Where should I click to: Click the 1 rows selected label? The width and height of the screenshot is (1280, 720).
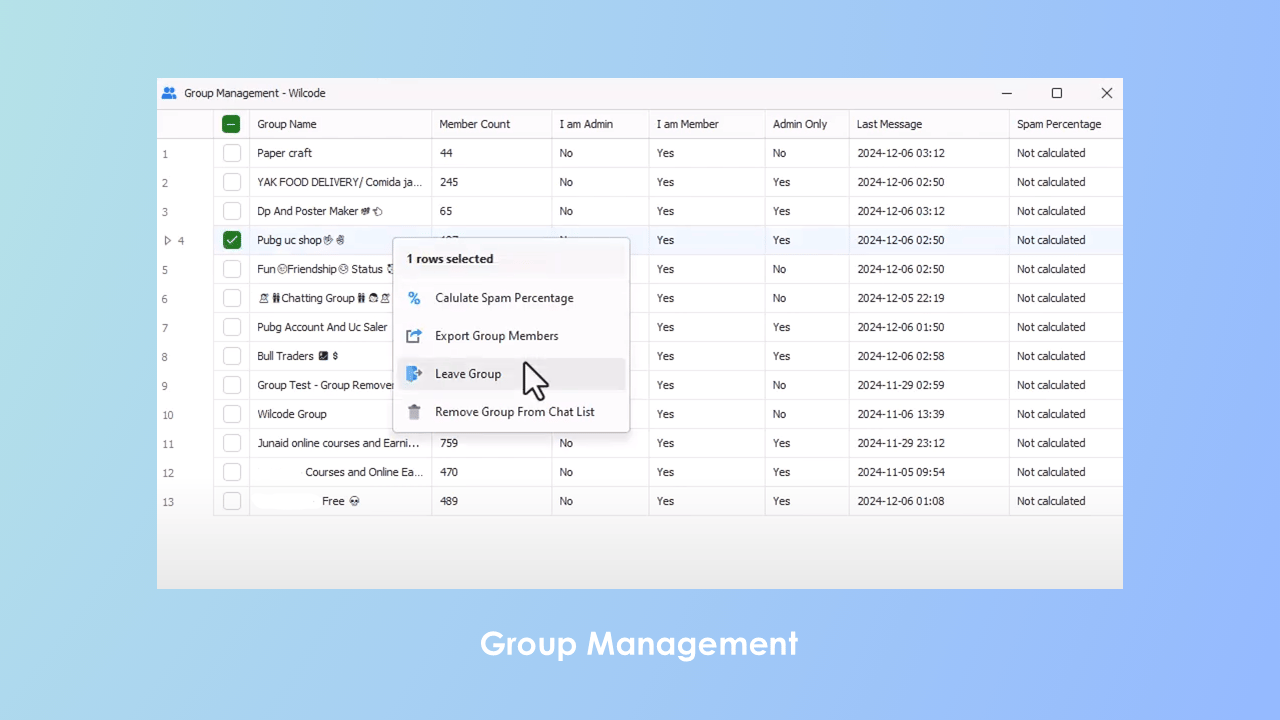tap(450, 258)
